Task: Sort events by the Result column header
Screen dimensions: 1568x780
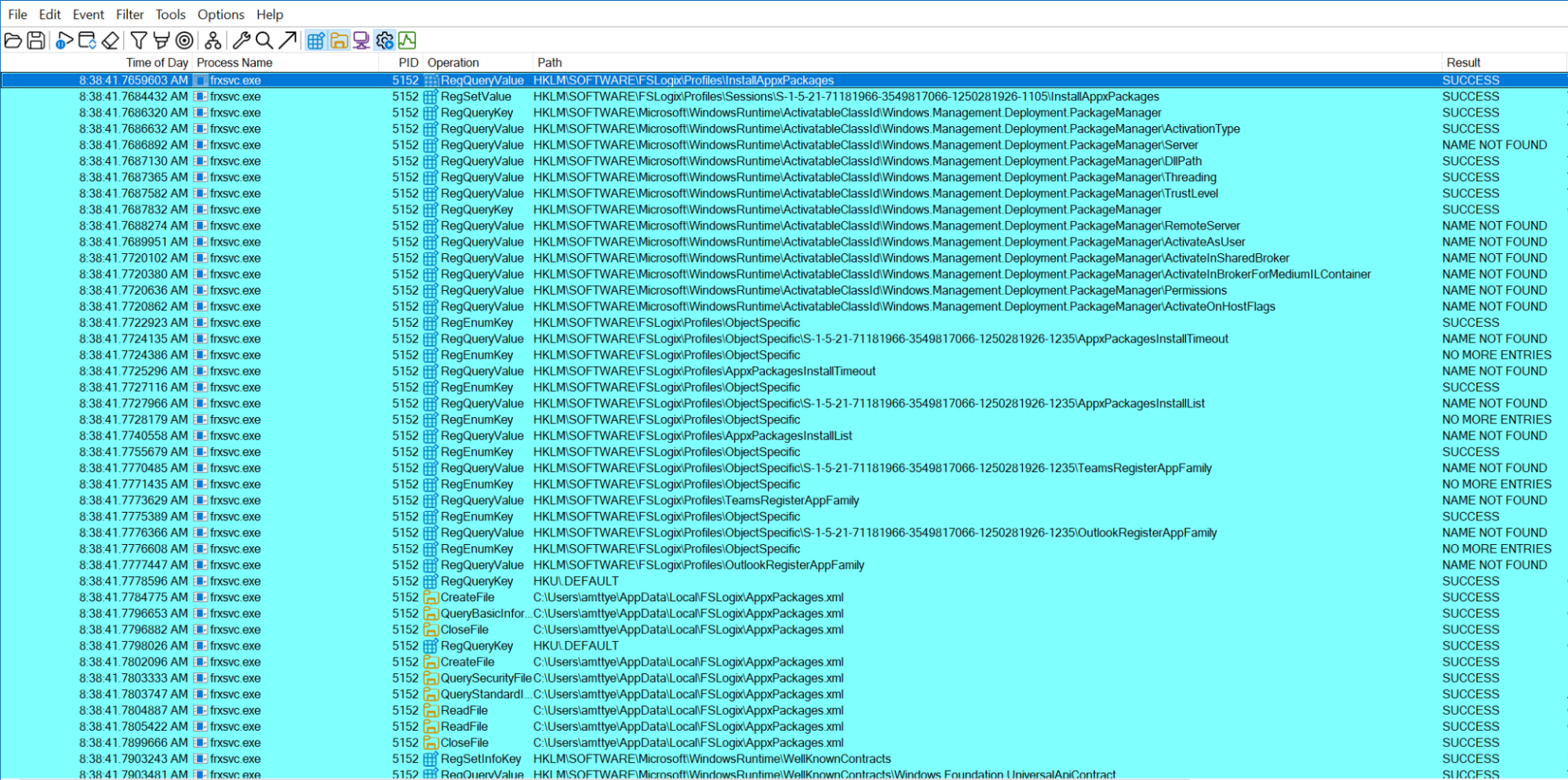Action: tap(1464, 62)
